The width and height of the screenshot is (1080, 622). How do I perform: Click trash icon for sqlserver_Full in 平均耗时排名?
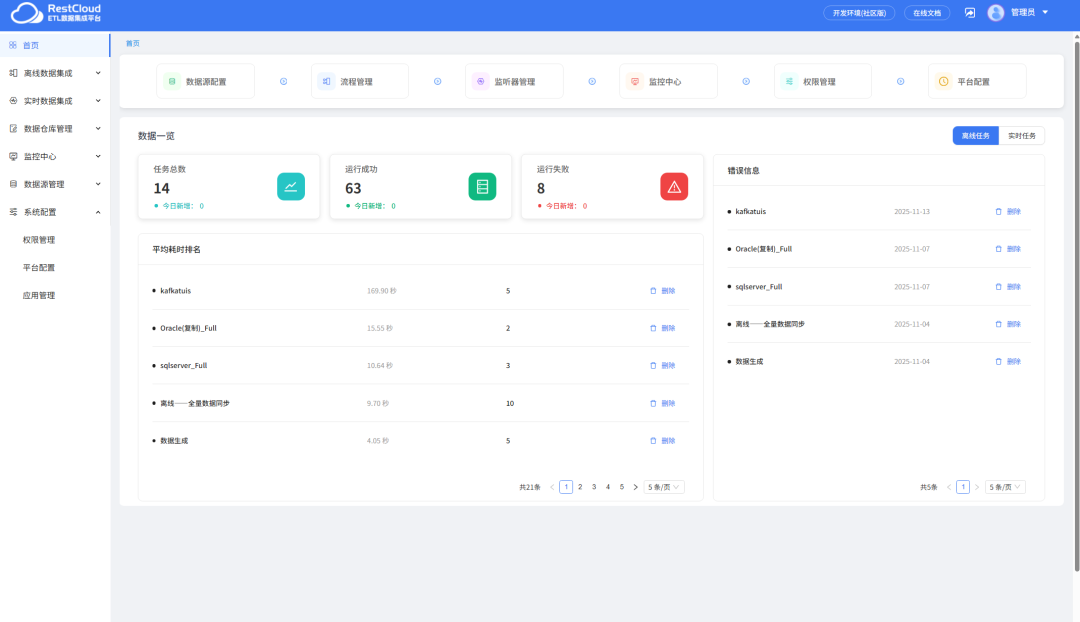point(653,366)
